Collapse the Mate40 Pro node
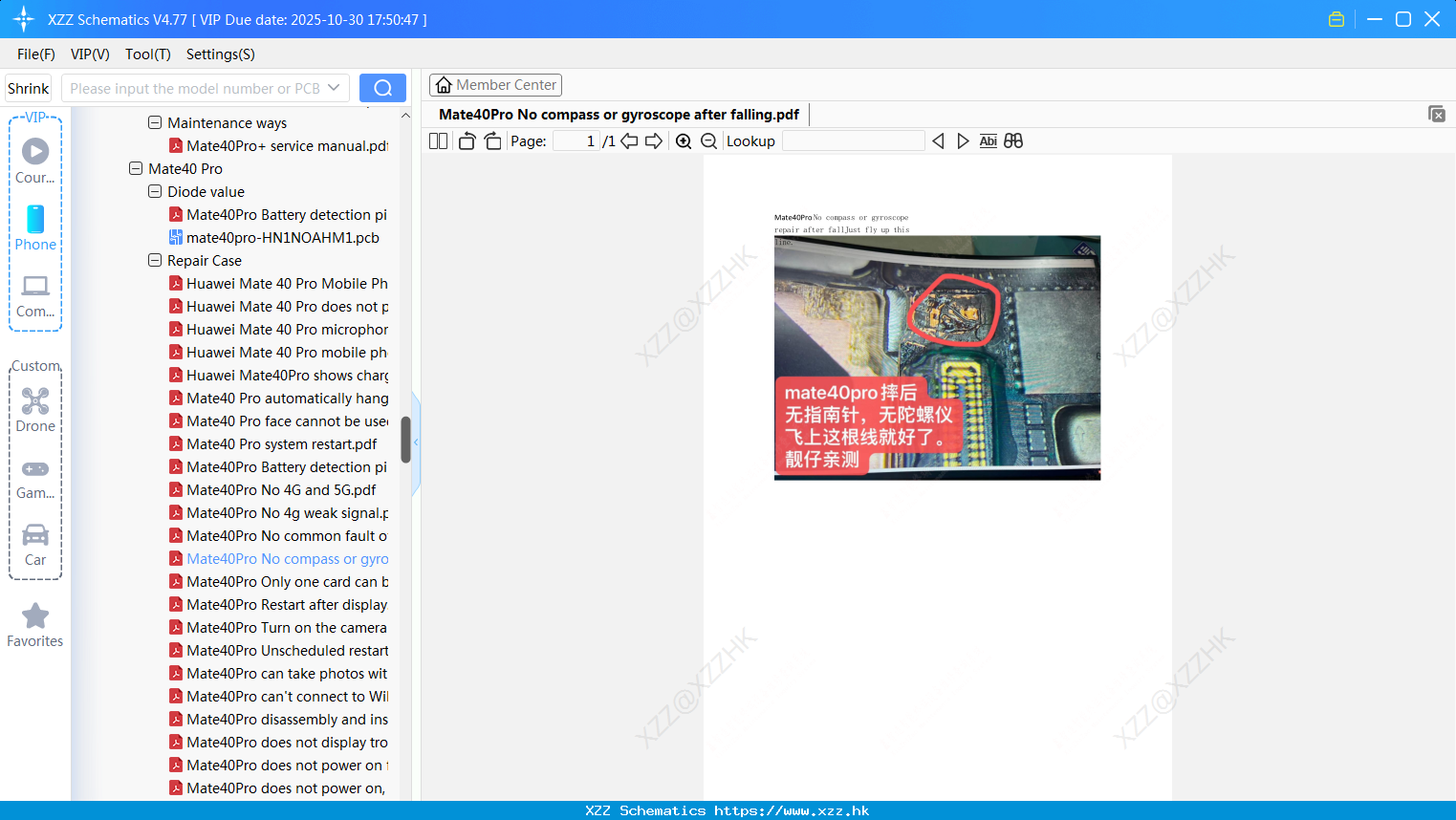 click(x=136, y=168)
